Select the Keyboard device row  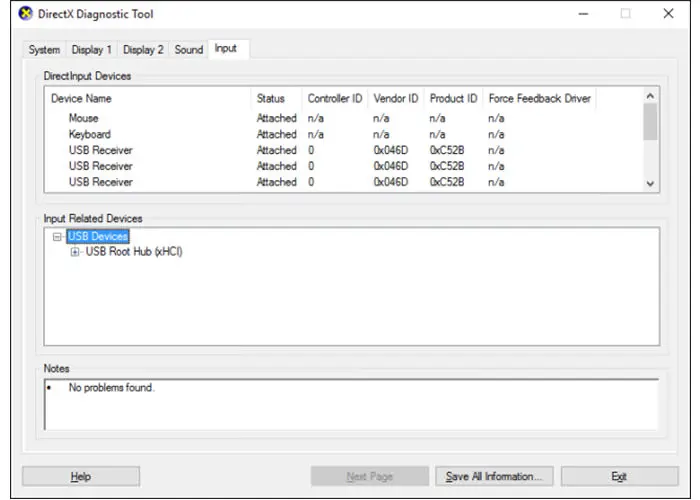pos(321,134)
